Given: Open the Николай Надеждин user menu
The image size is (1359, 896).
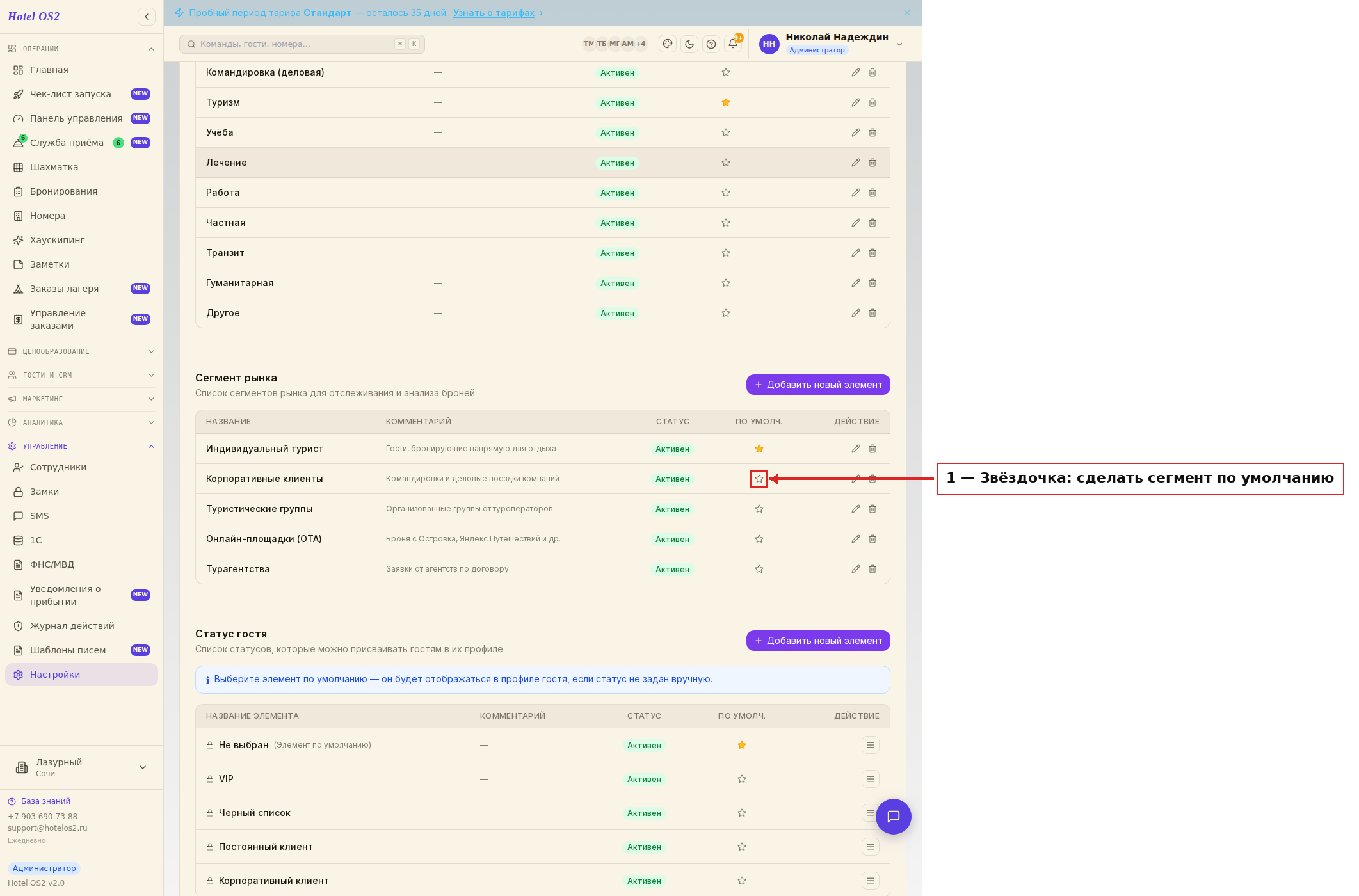Looking at the screenshot, I should [831, 44].
